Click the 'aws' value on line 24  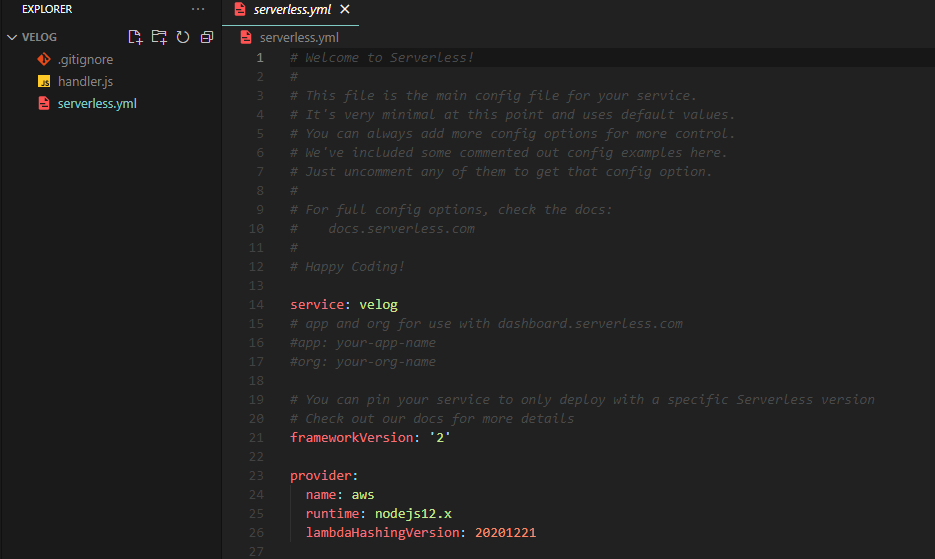[363, 495]
